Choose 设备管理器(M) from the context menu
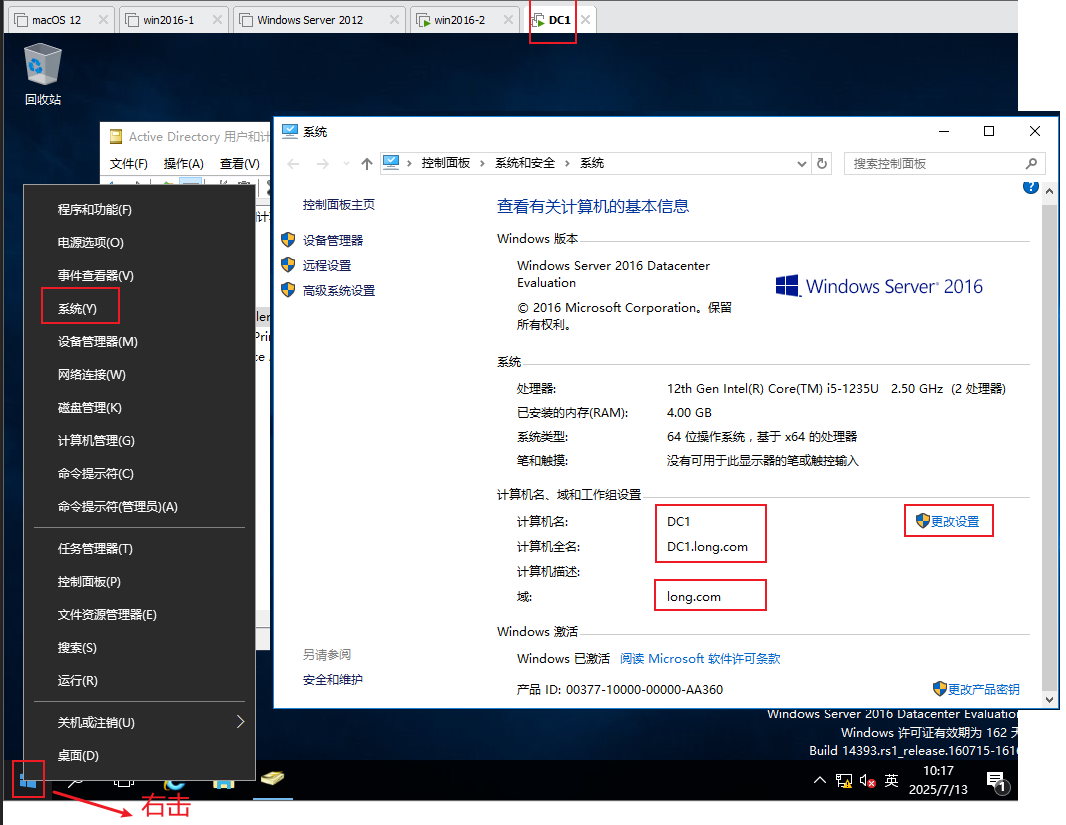Image resolution: width=1066 pixels, height=825 pixels. point(139,341)
